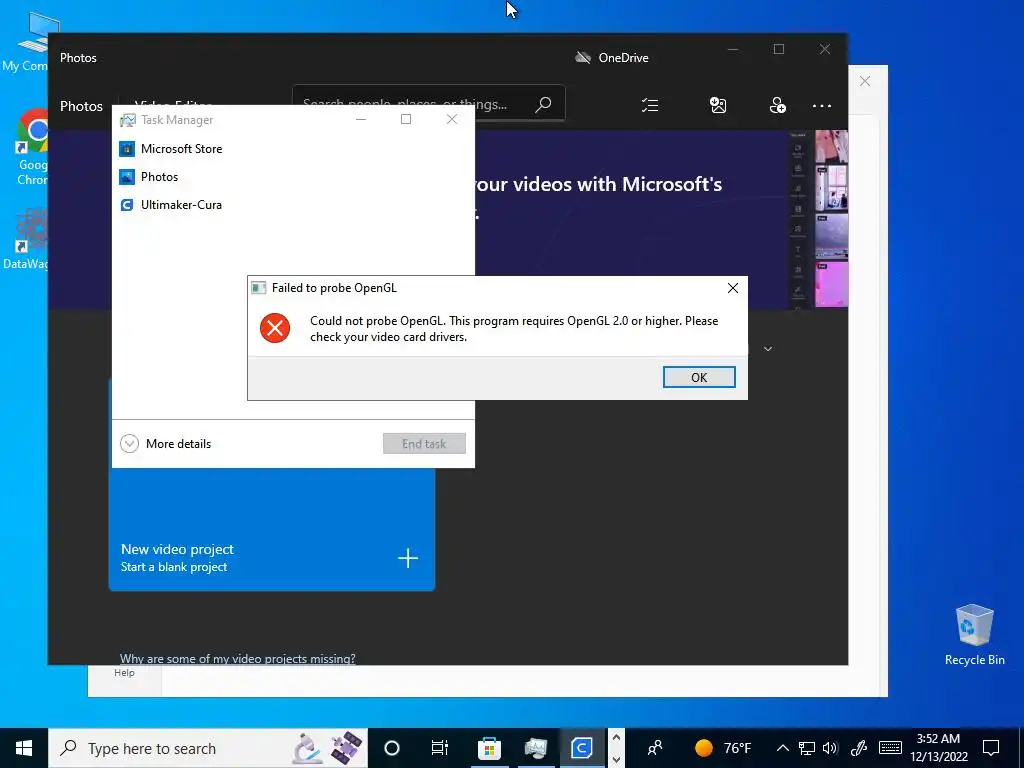Click Ultimaker Cura icon on the taskbar
Screen dimensions: 1024x768
coord(581,748)
